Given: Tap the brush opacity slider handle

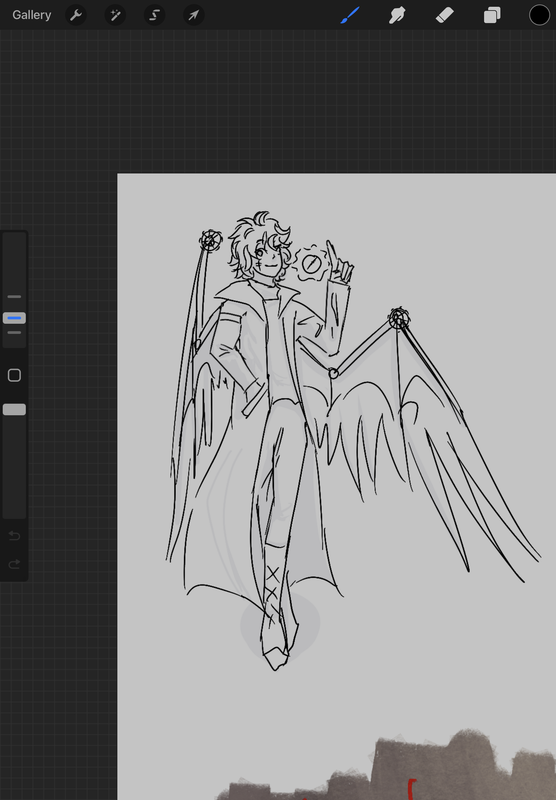Looking at the screenshot, I should click(14, 409).
